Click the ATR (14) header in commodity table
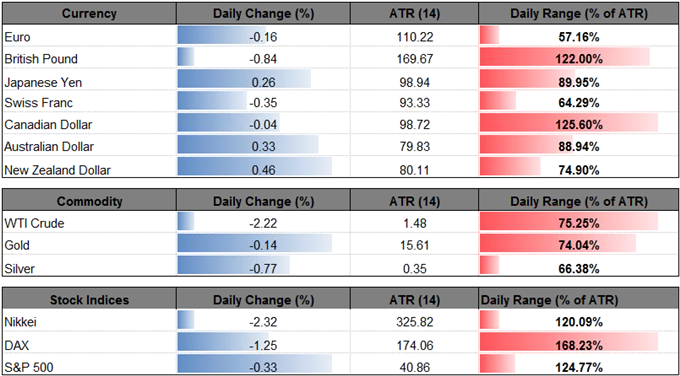Viewport: 680px width, 376px height. [x=414, y=201]
